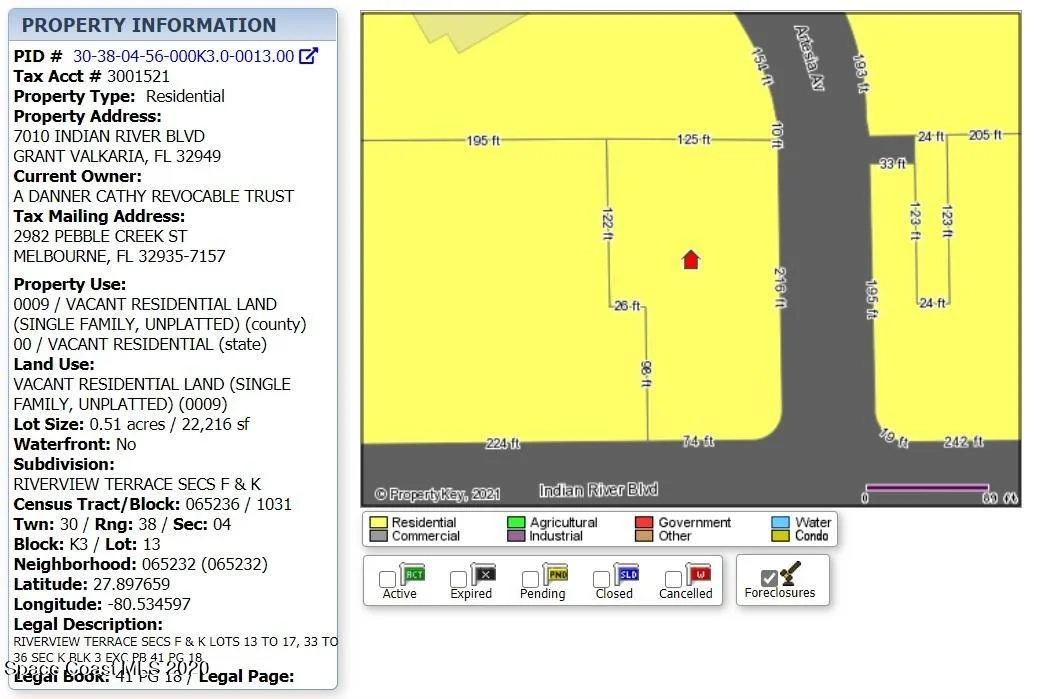This screenshot has height=699, width=1037.
Task: Click the map scale bar
Action: point(927,488)
